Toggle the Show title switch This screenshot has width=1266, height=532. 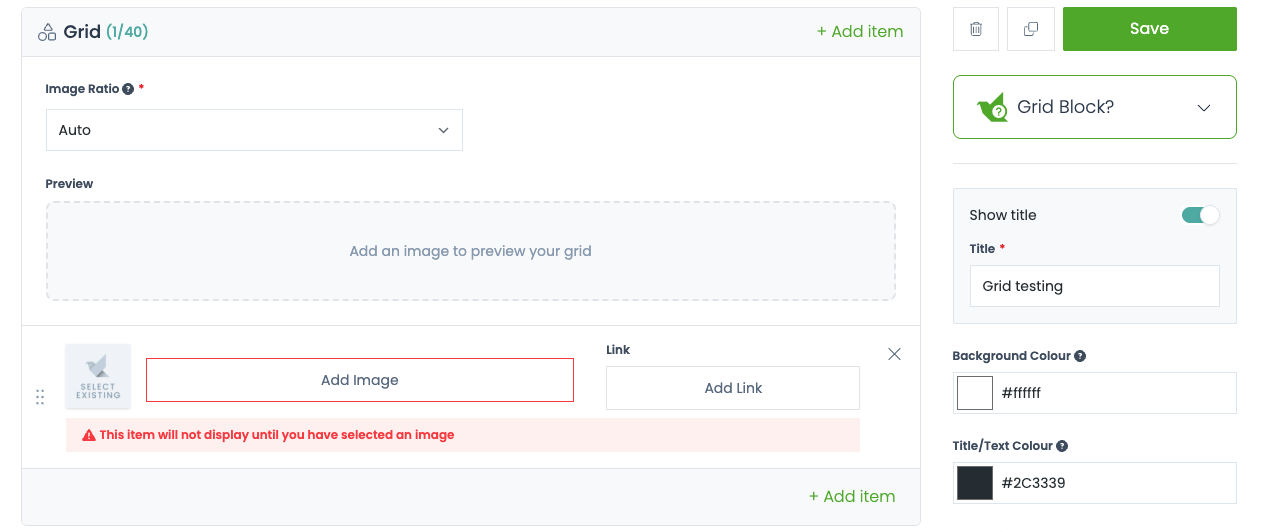click(x=1200, y=215)
